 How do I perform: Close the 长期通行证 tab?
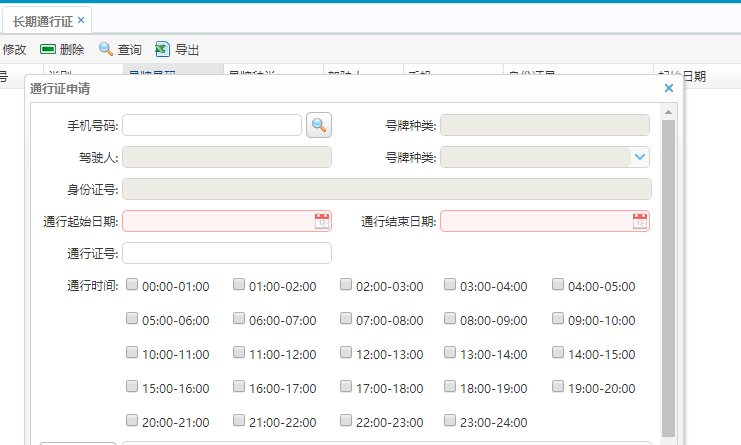(x=81, y=20)
